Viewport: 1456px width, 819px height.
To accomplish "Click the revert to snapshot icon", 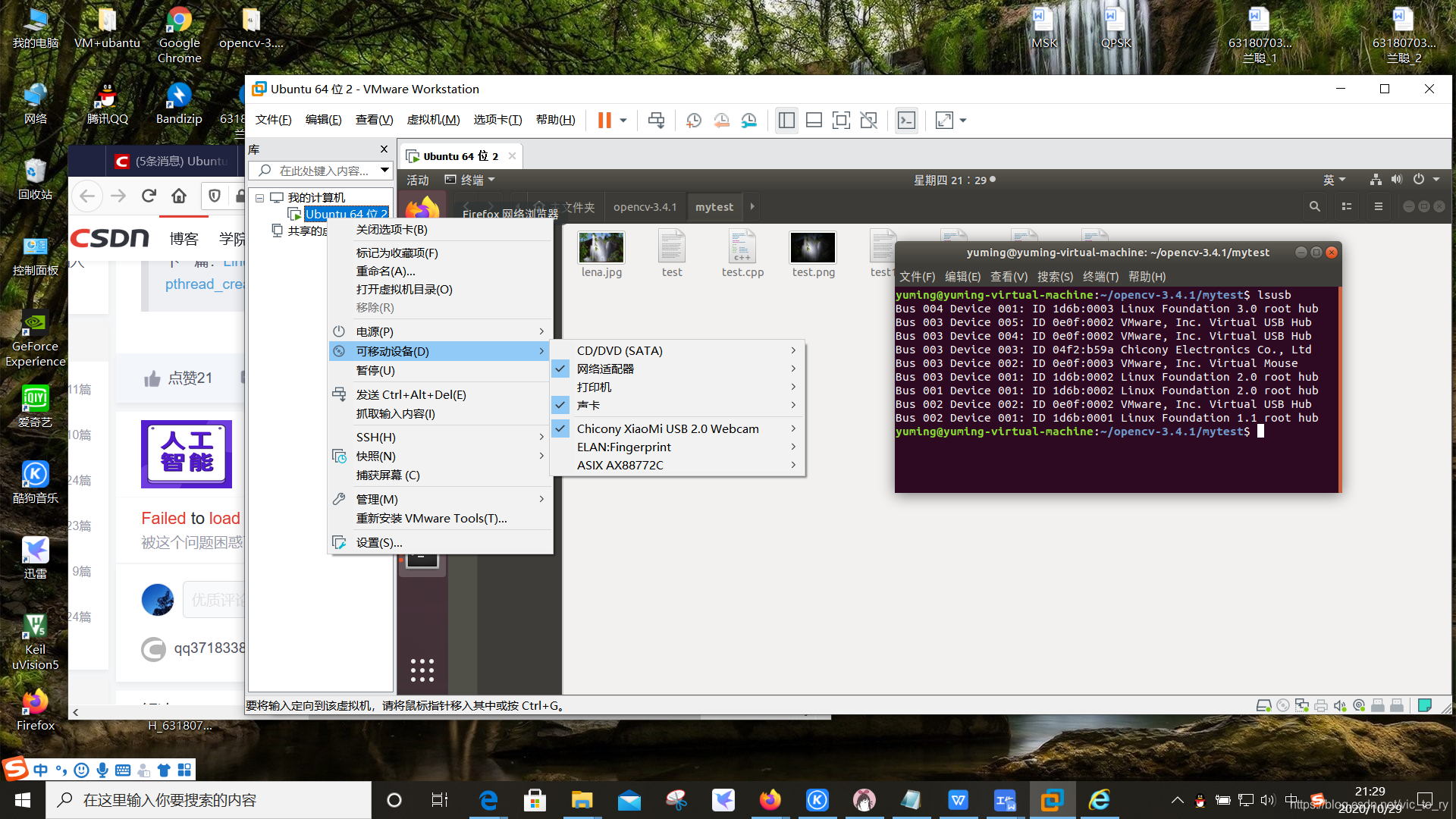I will [x=721, y=120].
